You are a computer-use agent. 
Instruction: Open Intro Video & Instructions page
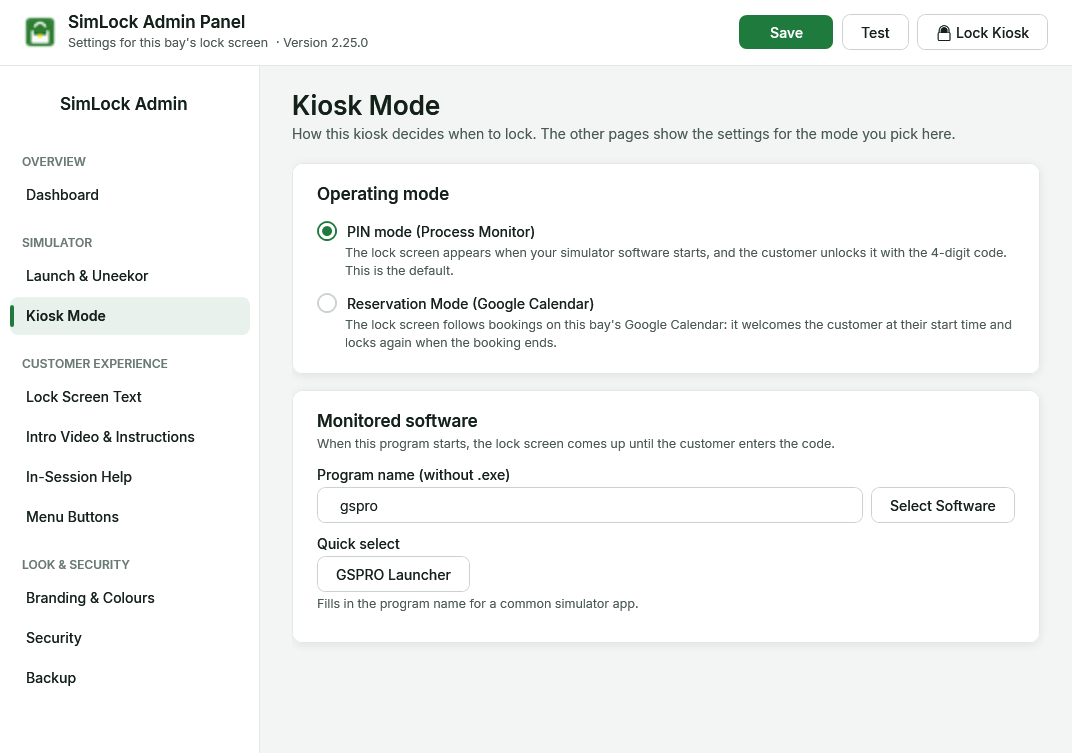pyautogui.click(x=130, y=437)
